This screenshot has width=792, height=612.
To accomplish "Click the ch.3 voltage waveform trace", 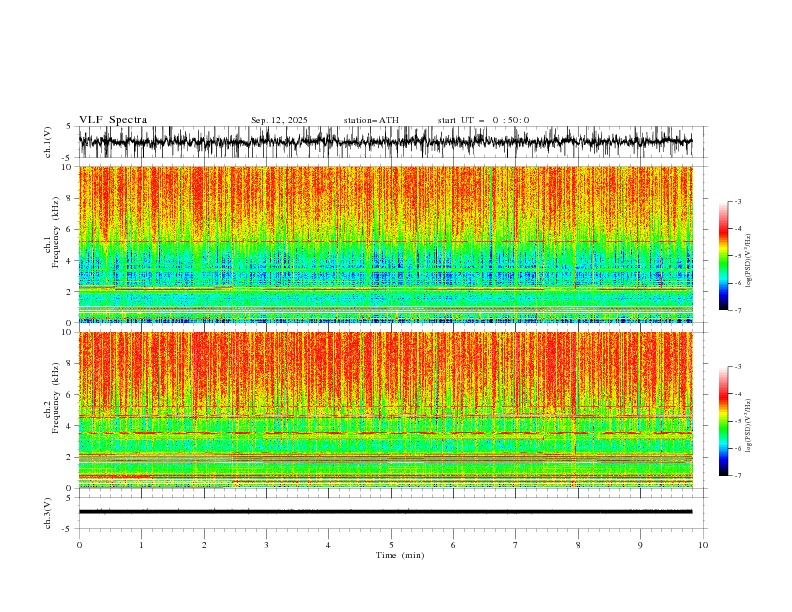I will [x=385, y=512].
